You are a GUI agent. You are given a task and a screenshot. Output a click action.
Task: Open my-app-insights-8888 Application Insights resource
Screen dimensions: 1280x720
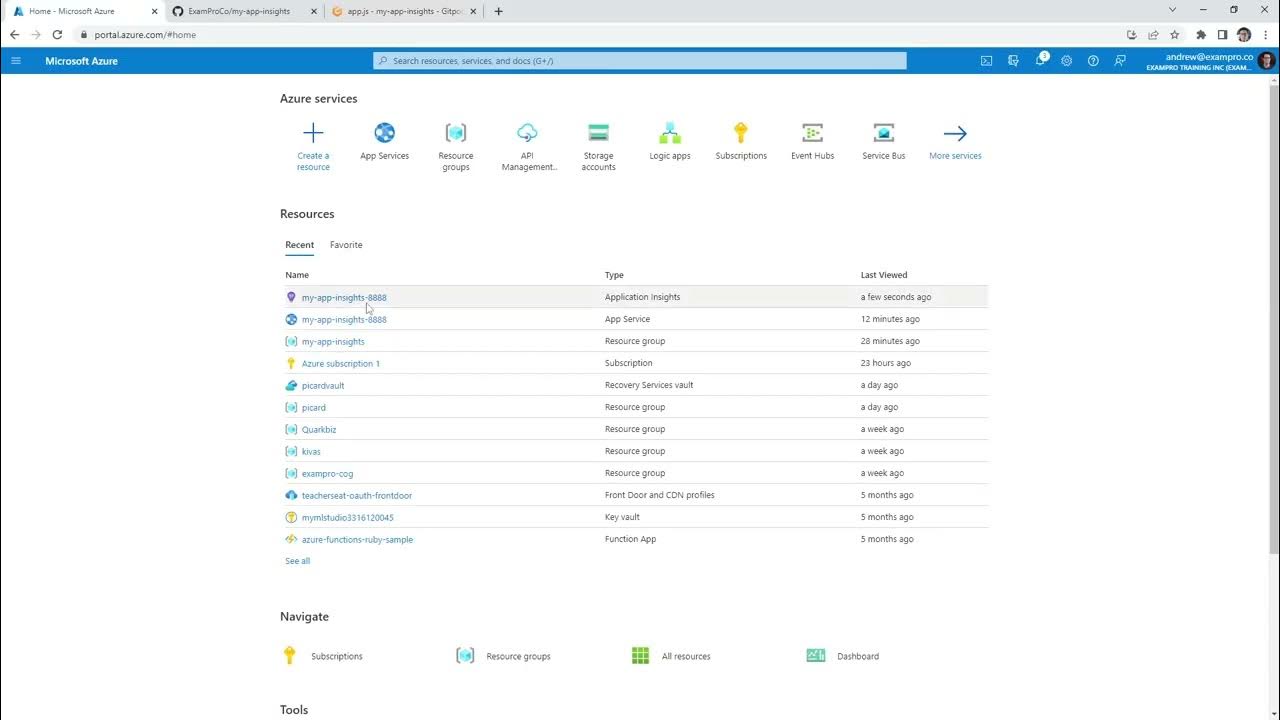(344, 297)
